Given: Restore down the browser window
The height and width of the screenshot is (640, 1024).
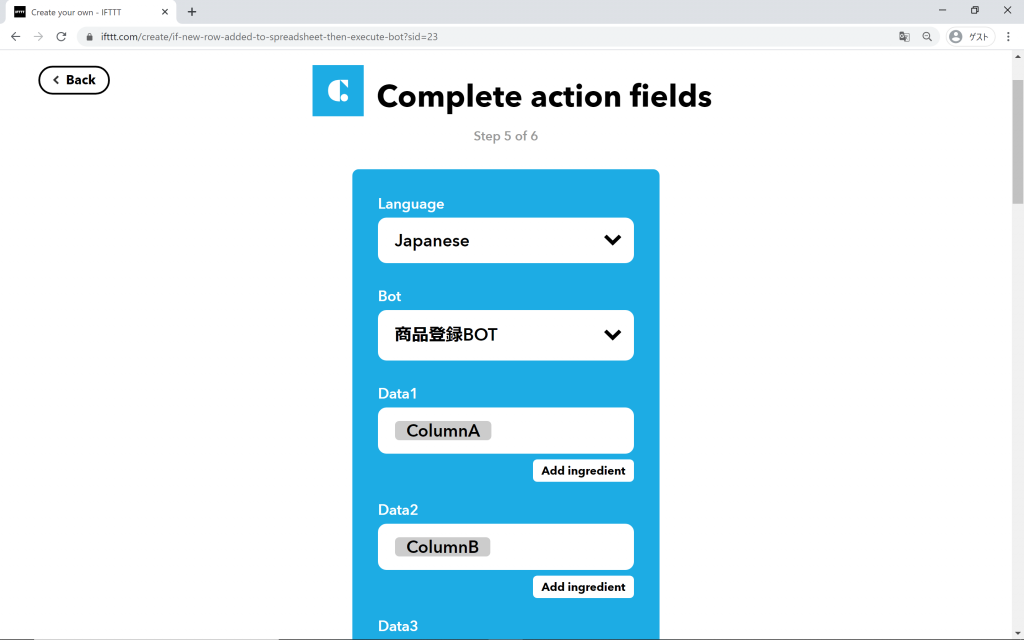Looking at the screenshot, I should tap(974, 10).
